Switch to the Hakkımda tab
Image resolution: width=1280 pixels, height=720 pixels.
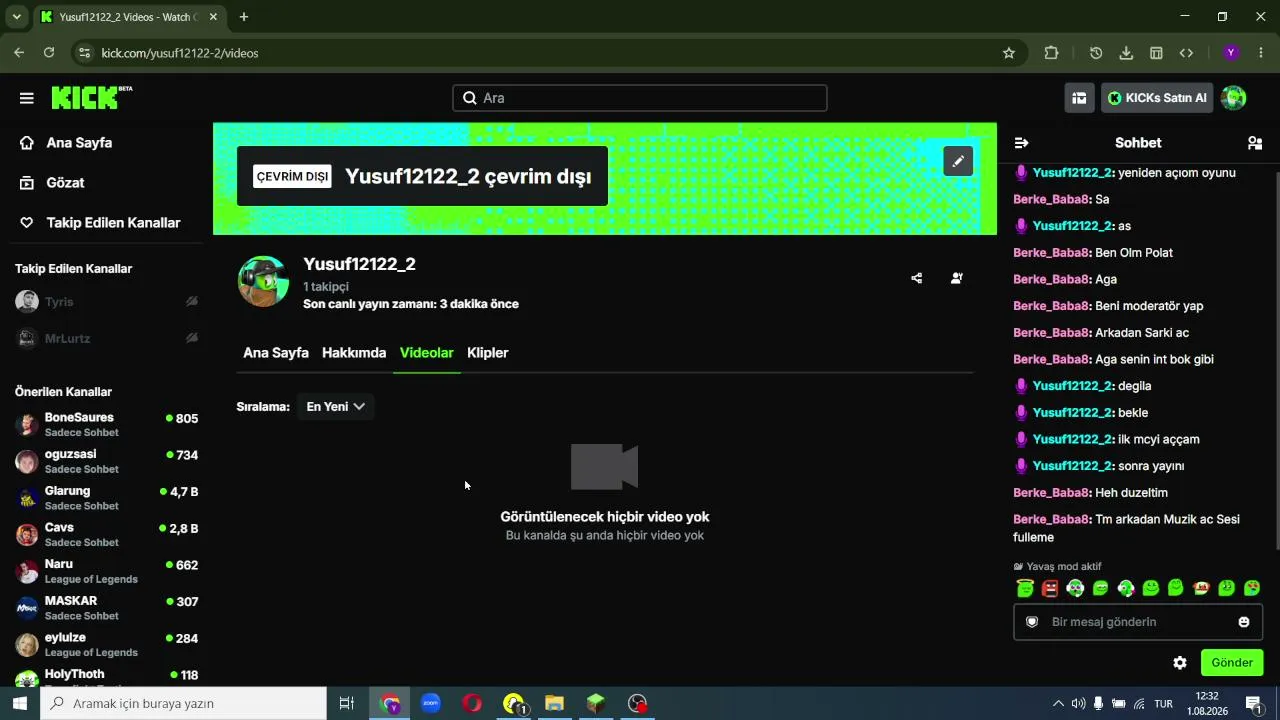click(354, 353)
